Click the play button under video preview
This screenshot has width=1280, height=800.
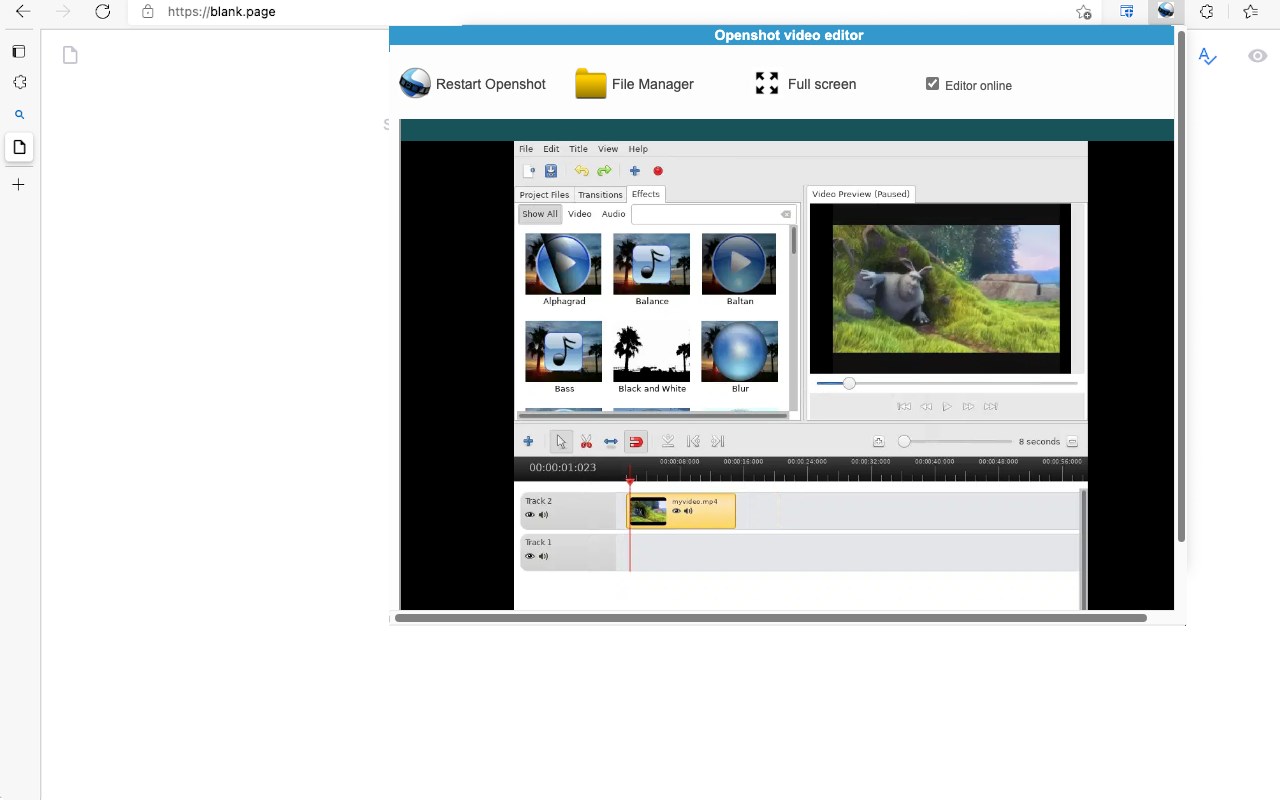pos(947,407)
